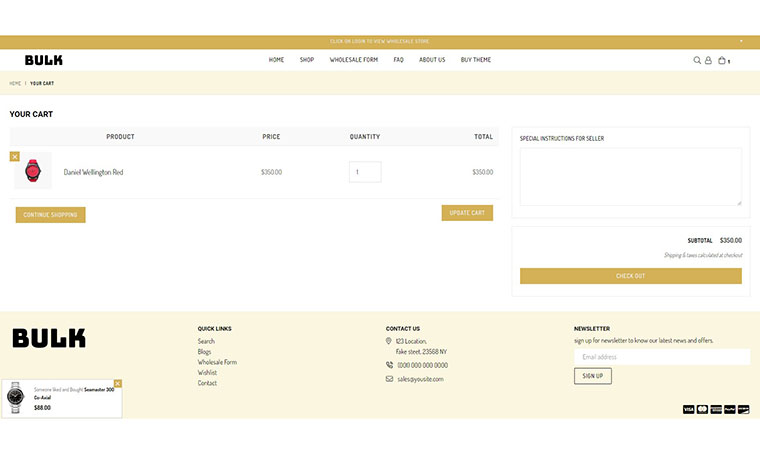The image size is (760, 454).
Task: Go to the Wholesale Form menu item
Action: [x=354, y=60]
